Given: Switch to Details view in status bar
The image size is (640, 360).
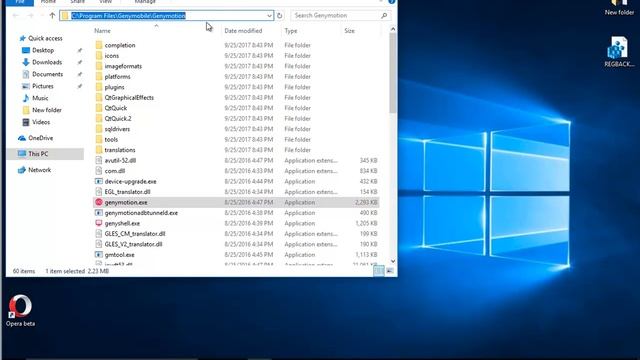Looking at the screenshot, I should [x=379, y=271].
